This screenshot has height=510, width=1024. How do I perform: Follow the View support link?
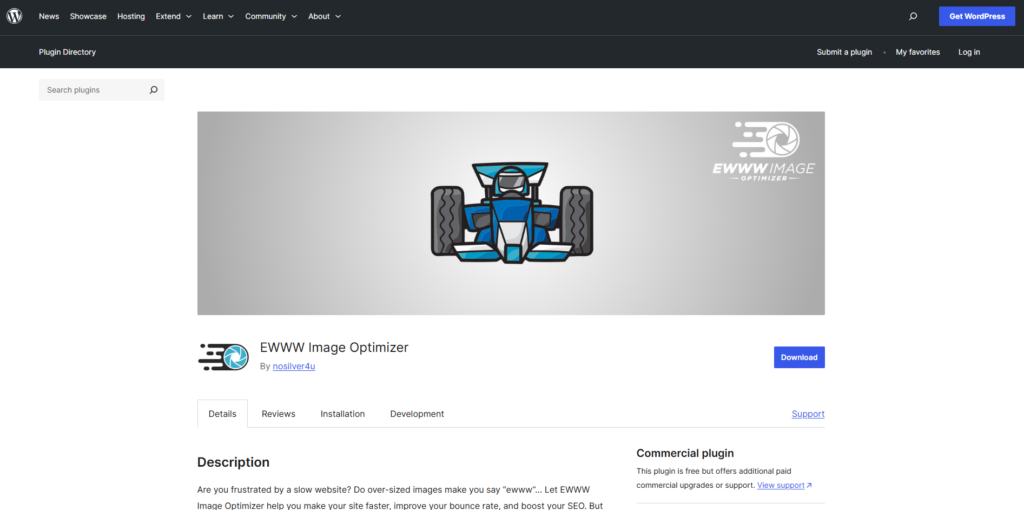point(780,486)
